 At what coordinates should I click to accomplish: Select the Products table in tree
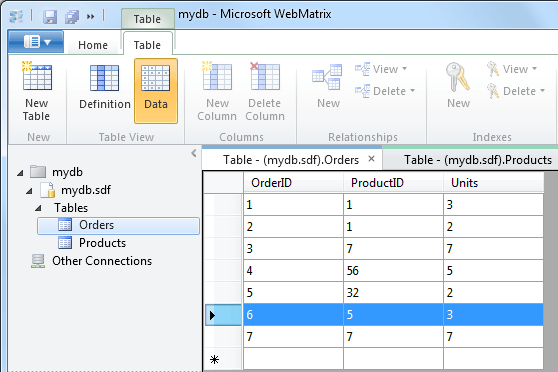(92, 243)
